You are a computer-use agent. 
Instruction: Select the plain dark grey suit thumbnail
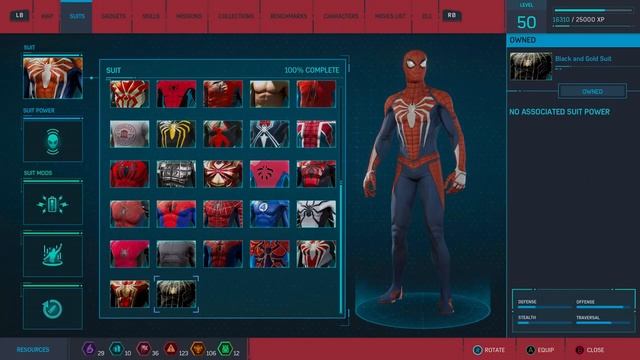176,254
